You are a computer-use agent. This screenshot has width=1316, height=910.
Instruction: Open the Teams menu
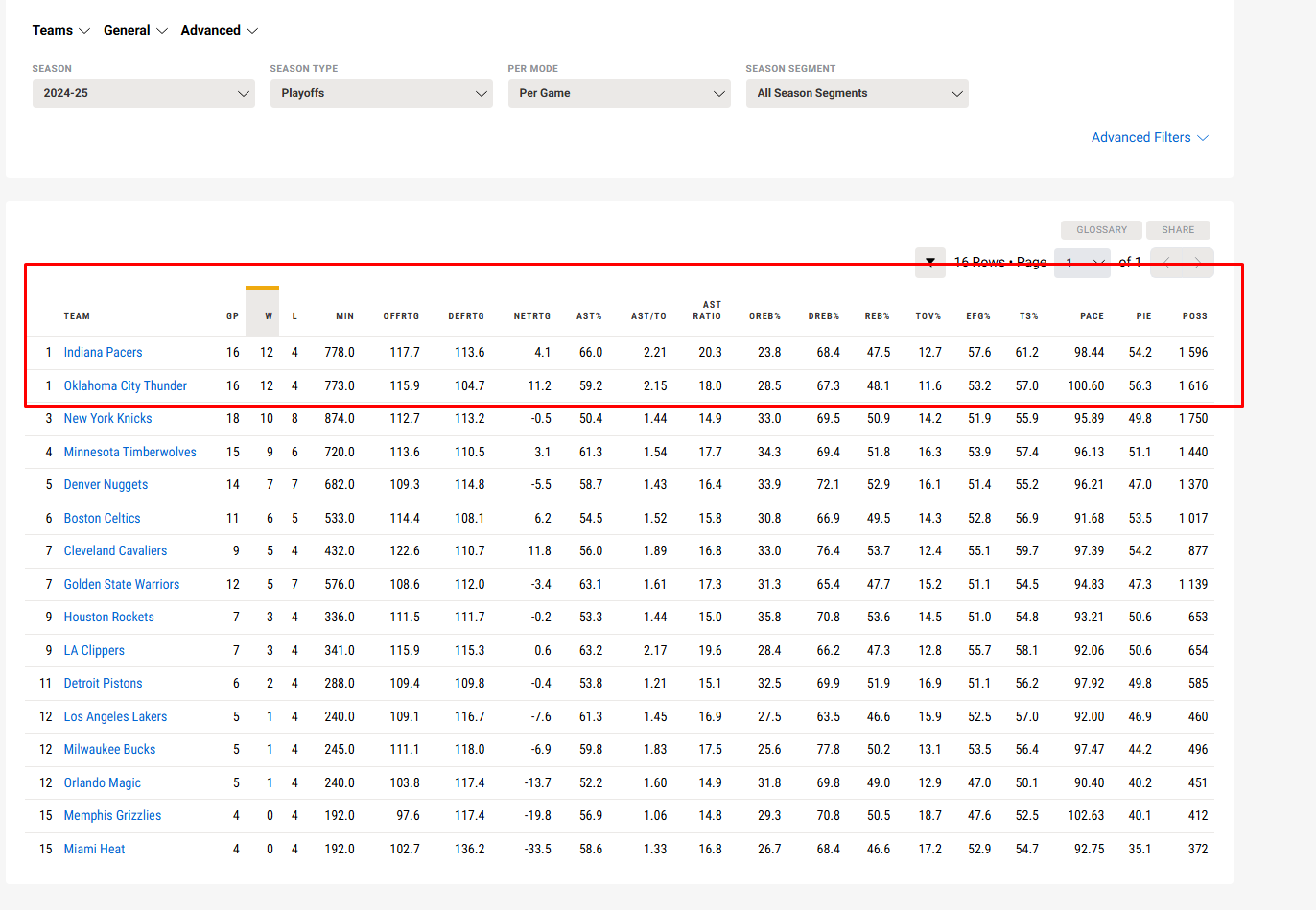60,30
